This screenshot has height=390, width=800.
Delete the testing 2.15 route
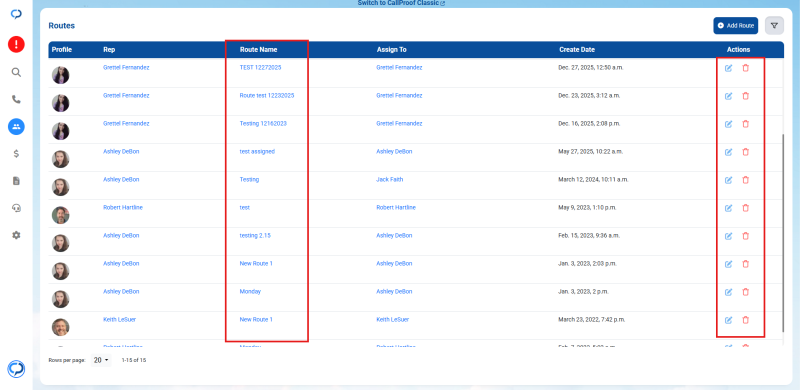coord(745,236)
